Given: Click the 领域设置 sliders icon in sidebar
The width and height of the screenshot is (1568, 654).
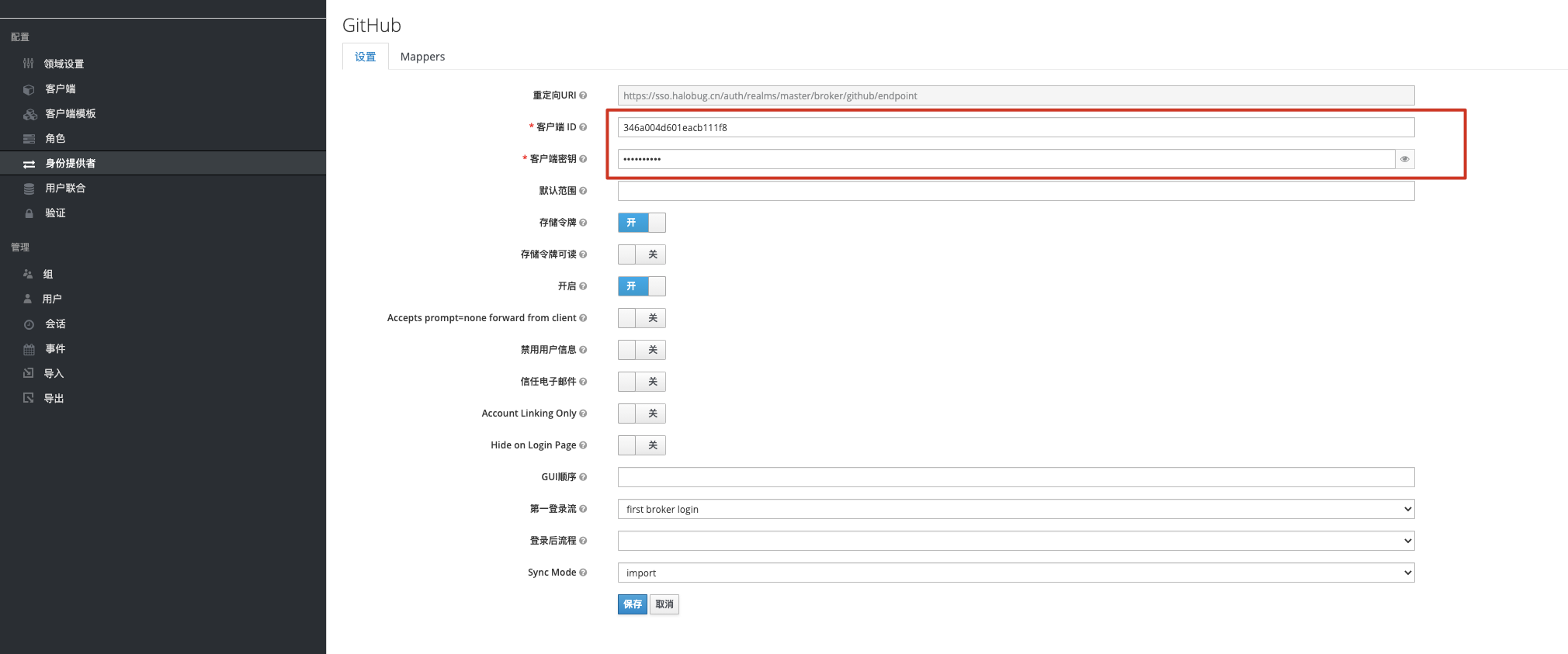Looking at the screenshot, I should 29,64.
